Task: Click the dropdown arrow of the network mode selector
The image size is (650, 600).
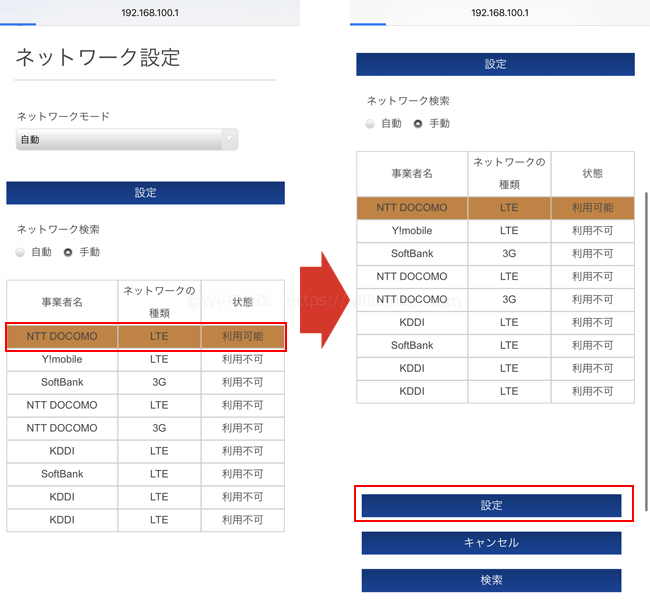Action: click(x=229, y=139)
